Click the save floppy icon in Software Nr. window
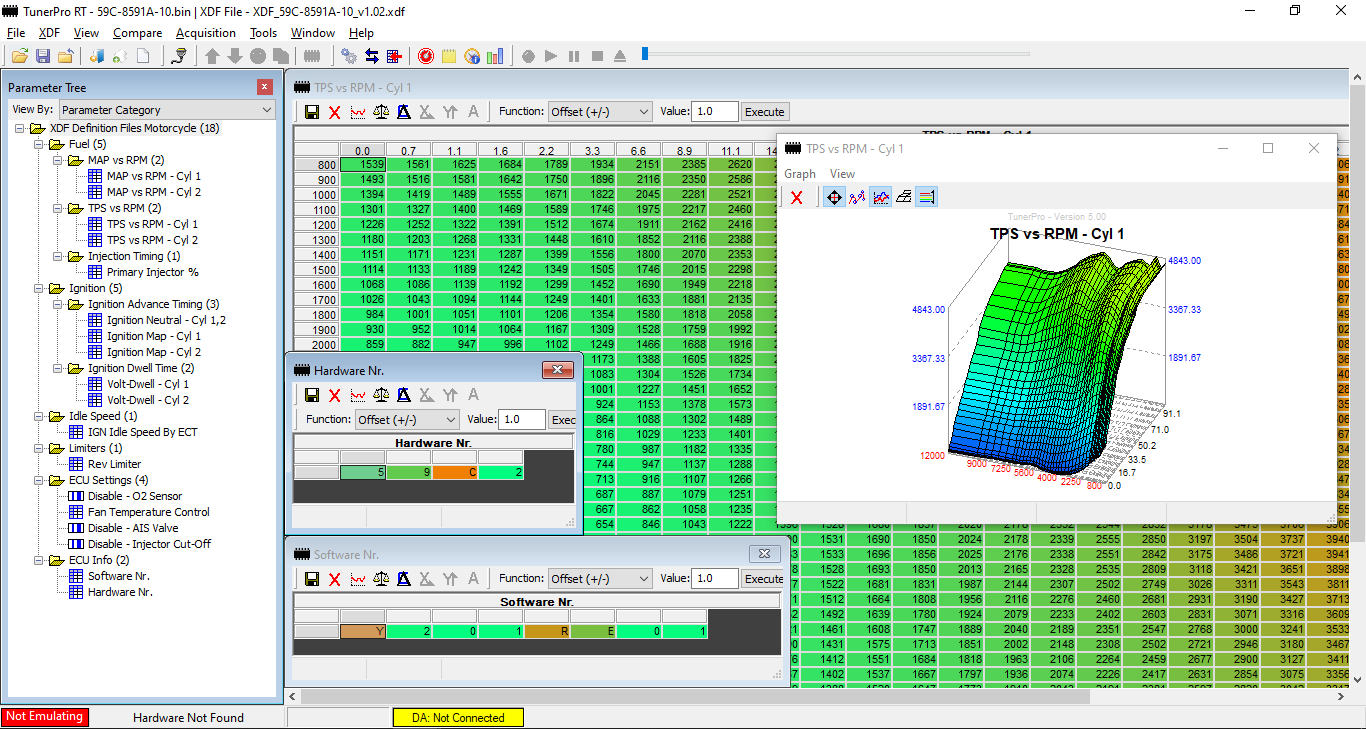 312,579
